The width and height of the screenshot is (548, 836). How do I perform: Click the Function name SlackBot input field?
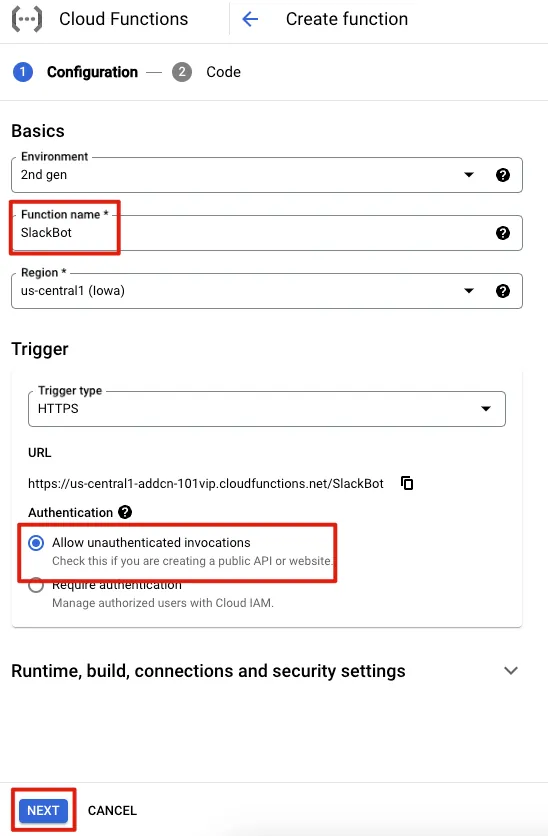(267, 233)
